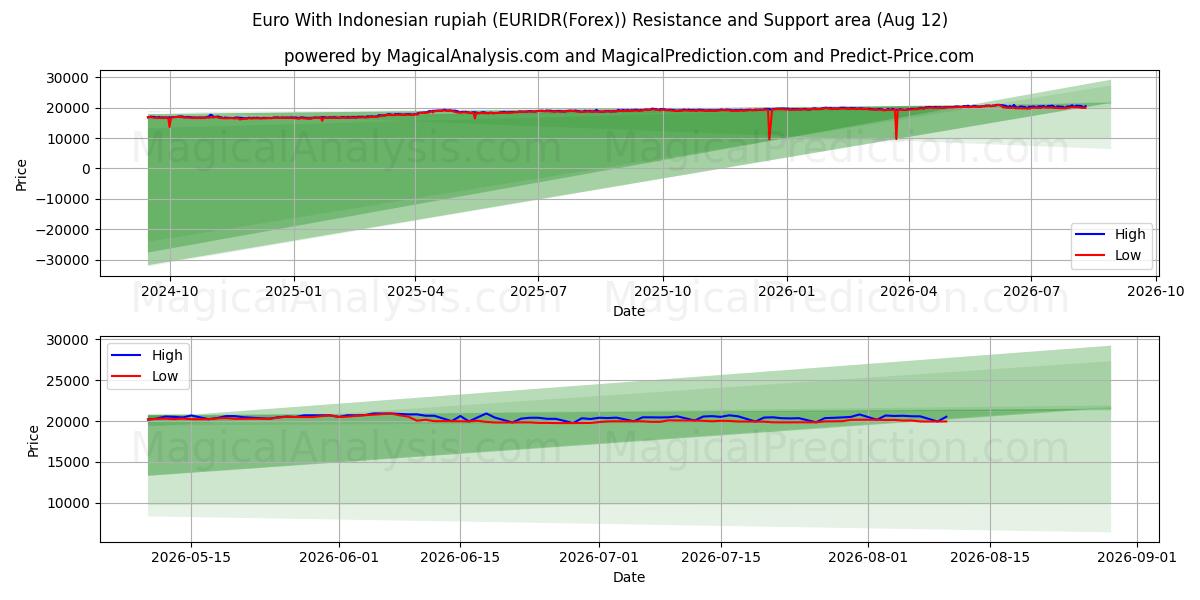Click the '2026-07-01' date tick label
1200x600 pixels.
599,558
